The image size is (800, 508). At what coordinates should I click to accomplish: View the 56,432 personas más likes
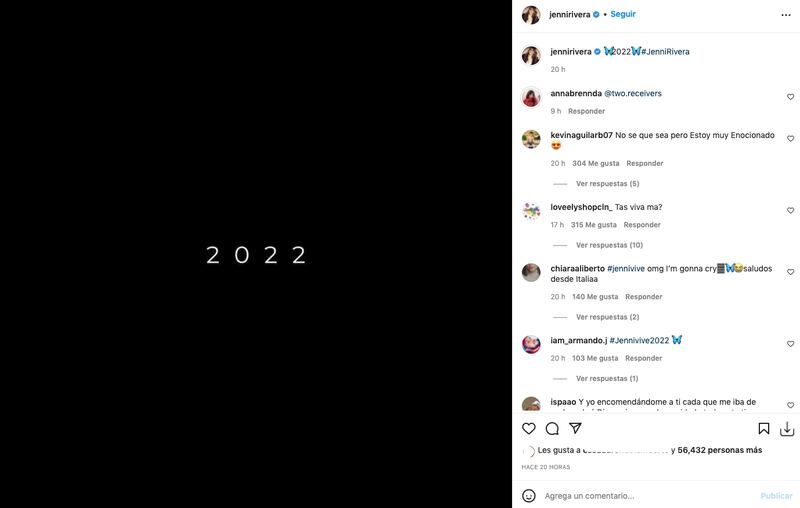coord(719,450)
